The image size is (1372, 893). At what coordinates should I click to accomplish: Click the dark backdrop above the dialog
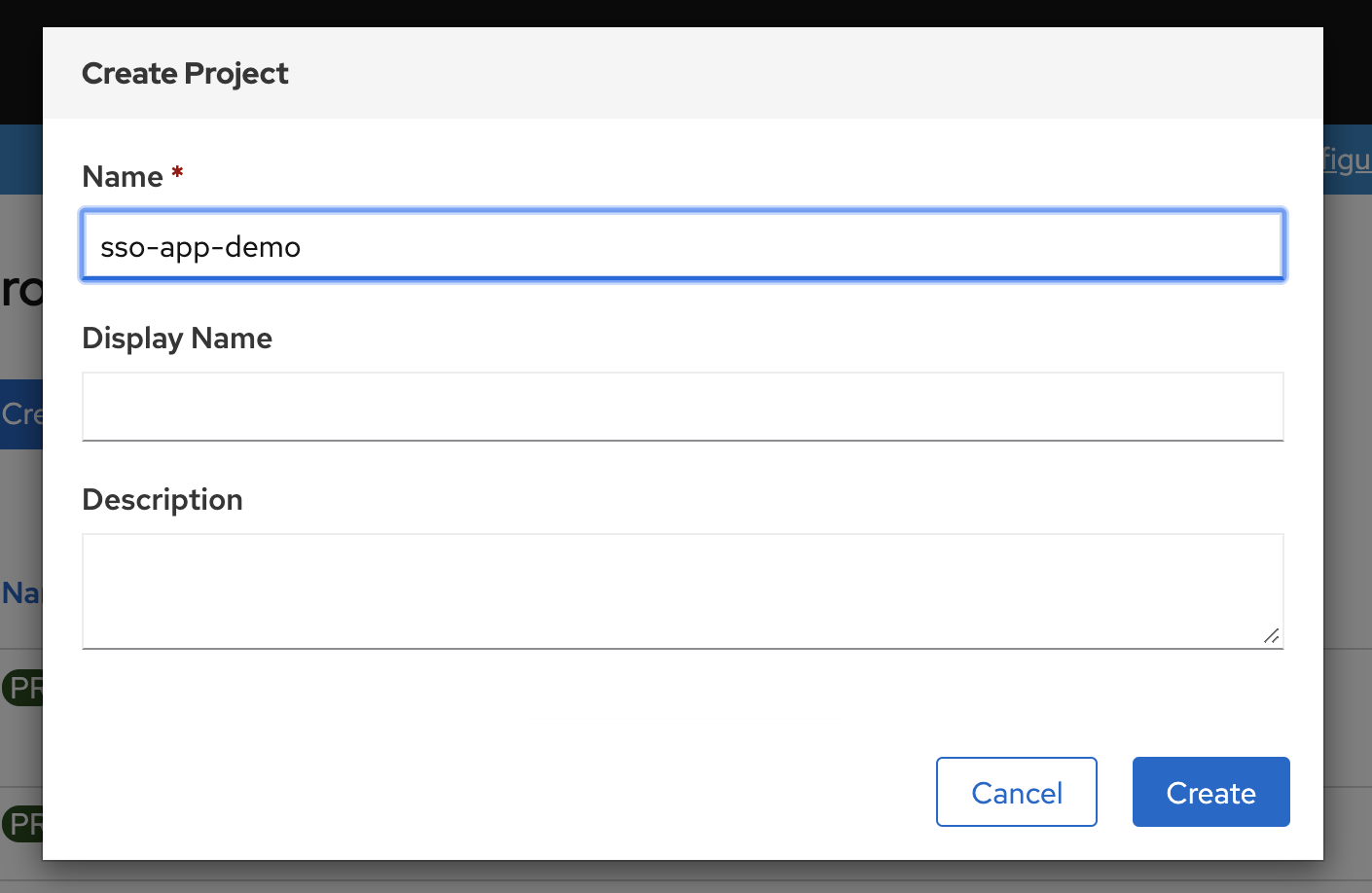pos(681,13)
